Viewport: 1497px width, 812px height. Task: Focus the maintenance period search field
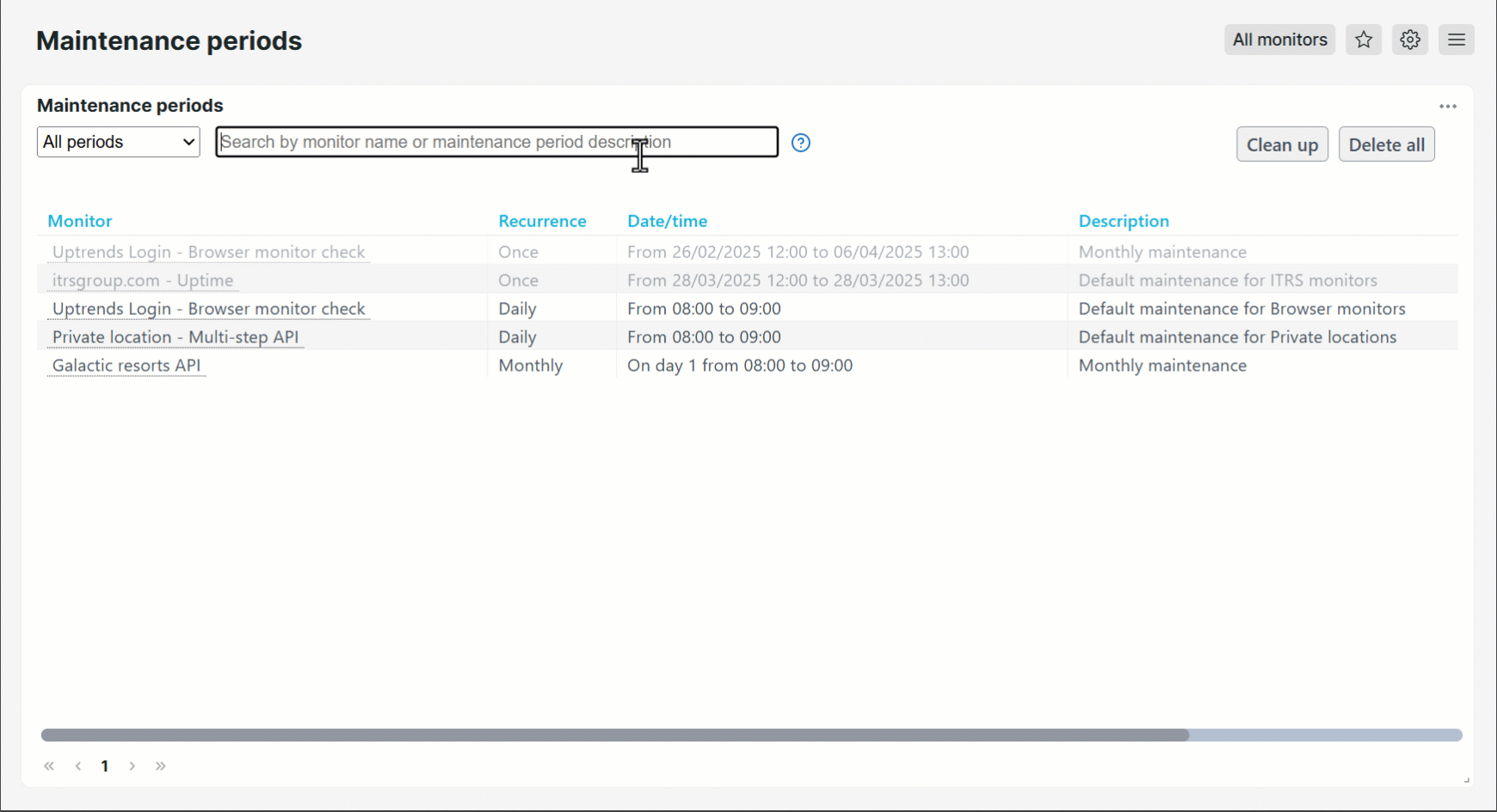click(496, 142)
